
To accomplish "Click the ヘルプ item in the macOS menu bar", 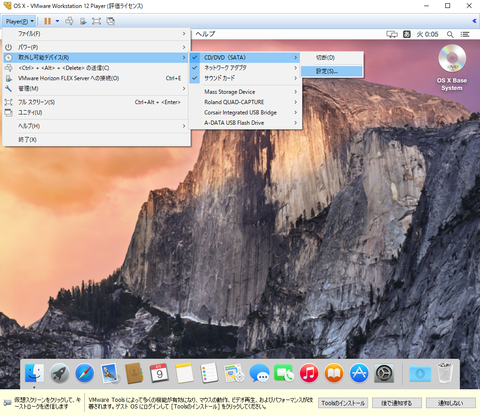I will pyautogui.click(x=205, y=34).
